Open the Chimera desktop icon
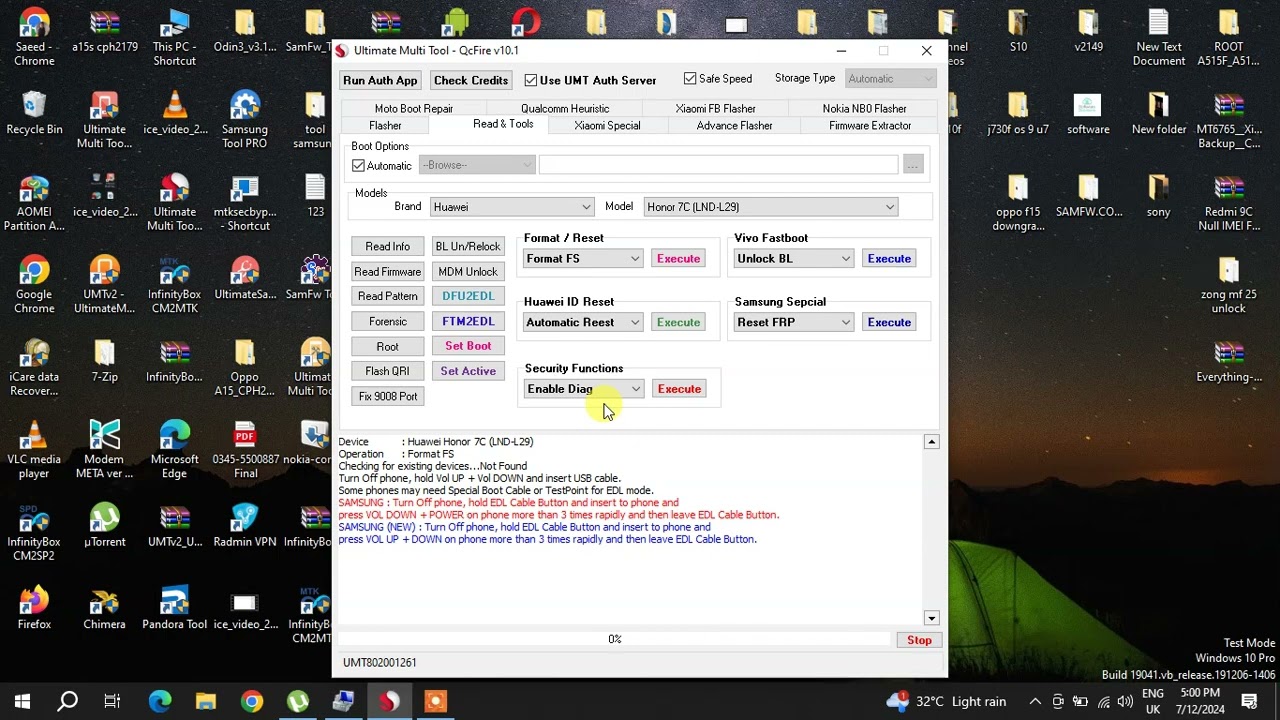Screen dimensions: 1280x720 pyautogui.click(x=104, y=608)
